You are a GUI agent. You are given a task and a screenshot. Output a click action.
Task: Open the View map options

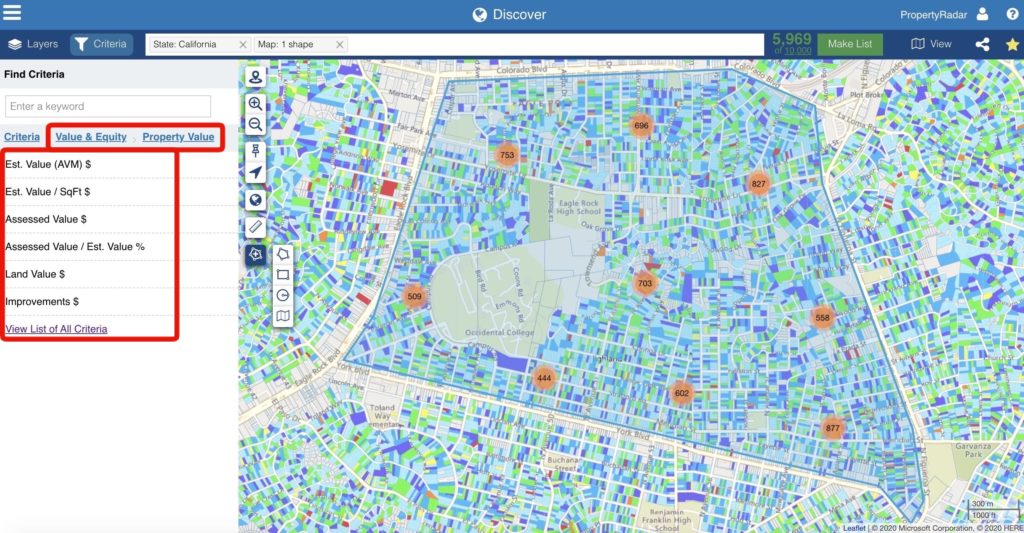pyautogui.click(x=931, y=44)
